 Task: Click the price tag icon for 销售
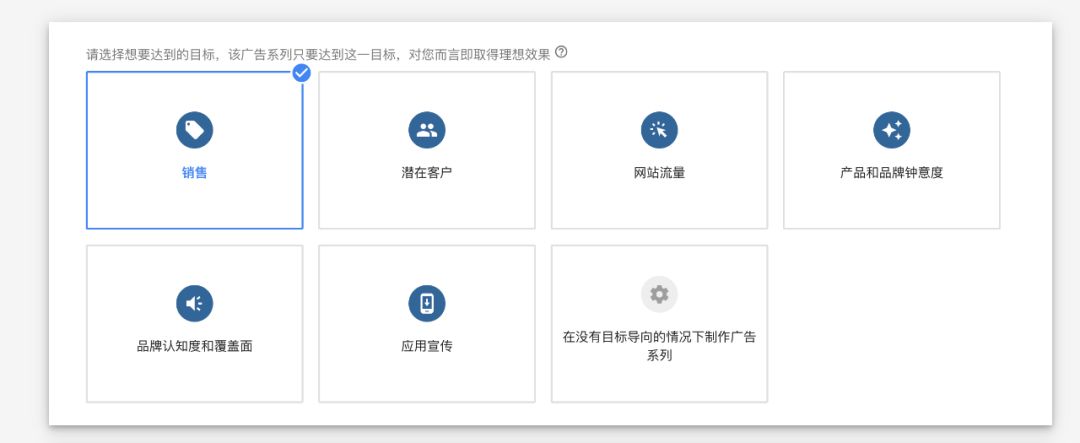click(x=194, y=130)
